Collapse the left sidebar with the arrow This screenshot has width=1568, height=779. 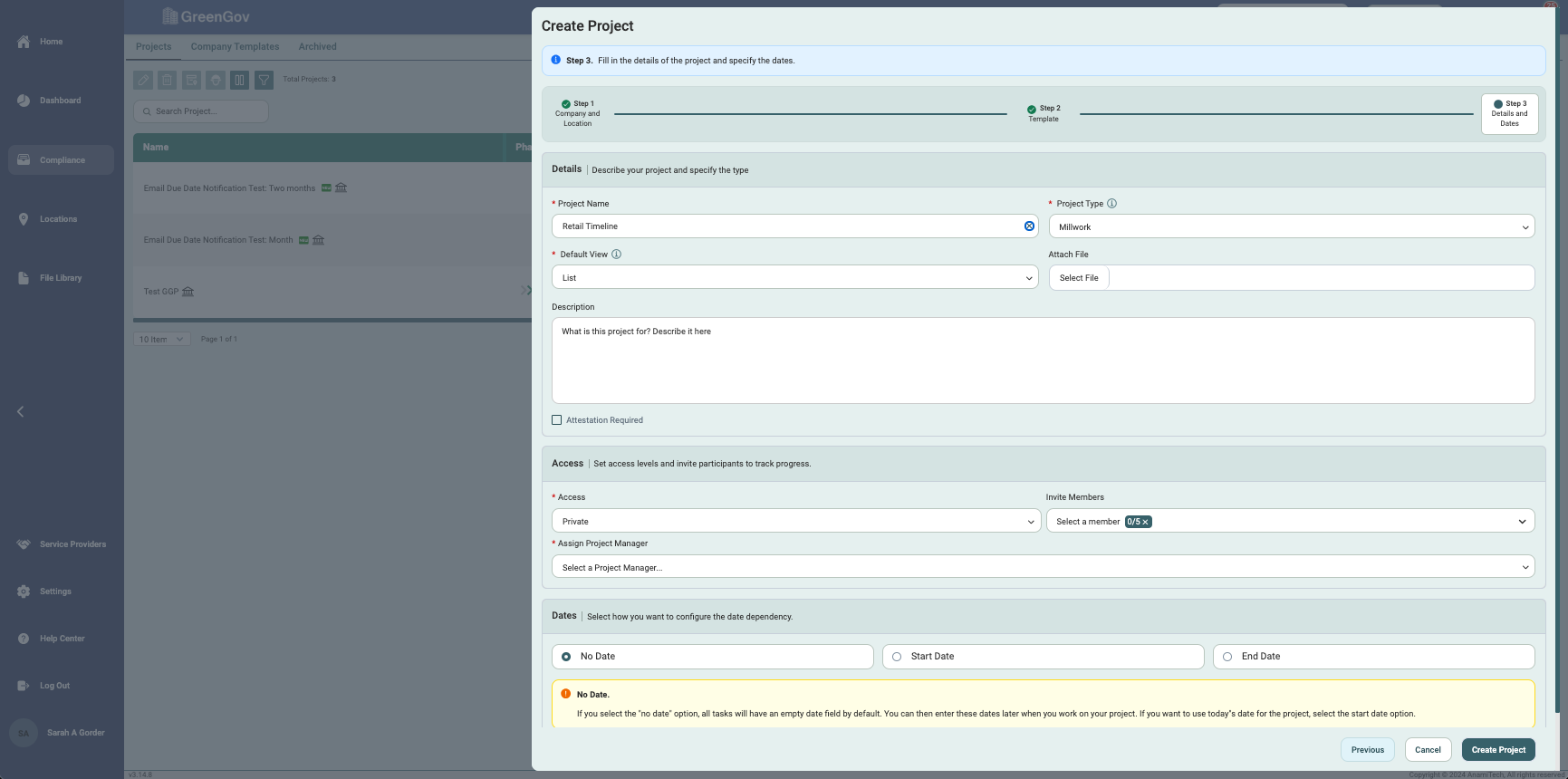pos(20,411)
